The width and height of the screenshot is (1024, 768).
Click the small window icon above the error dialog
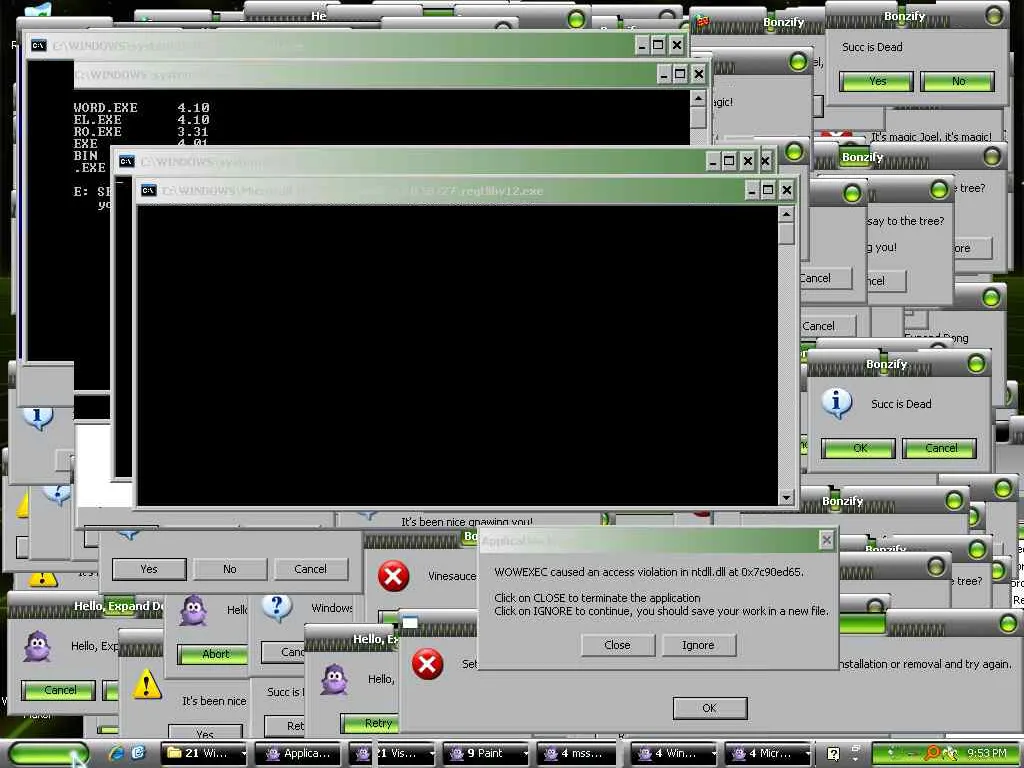(x=410, y=622)
